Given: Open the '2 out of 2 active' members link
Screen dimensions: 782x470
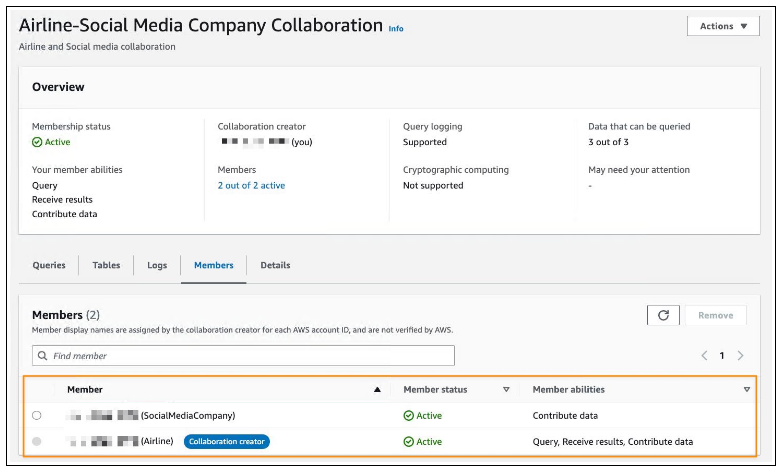Looking at the screenshot, I should (251, 185).
